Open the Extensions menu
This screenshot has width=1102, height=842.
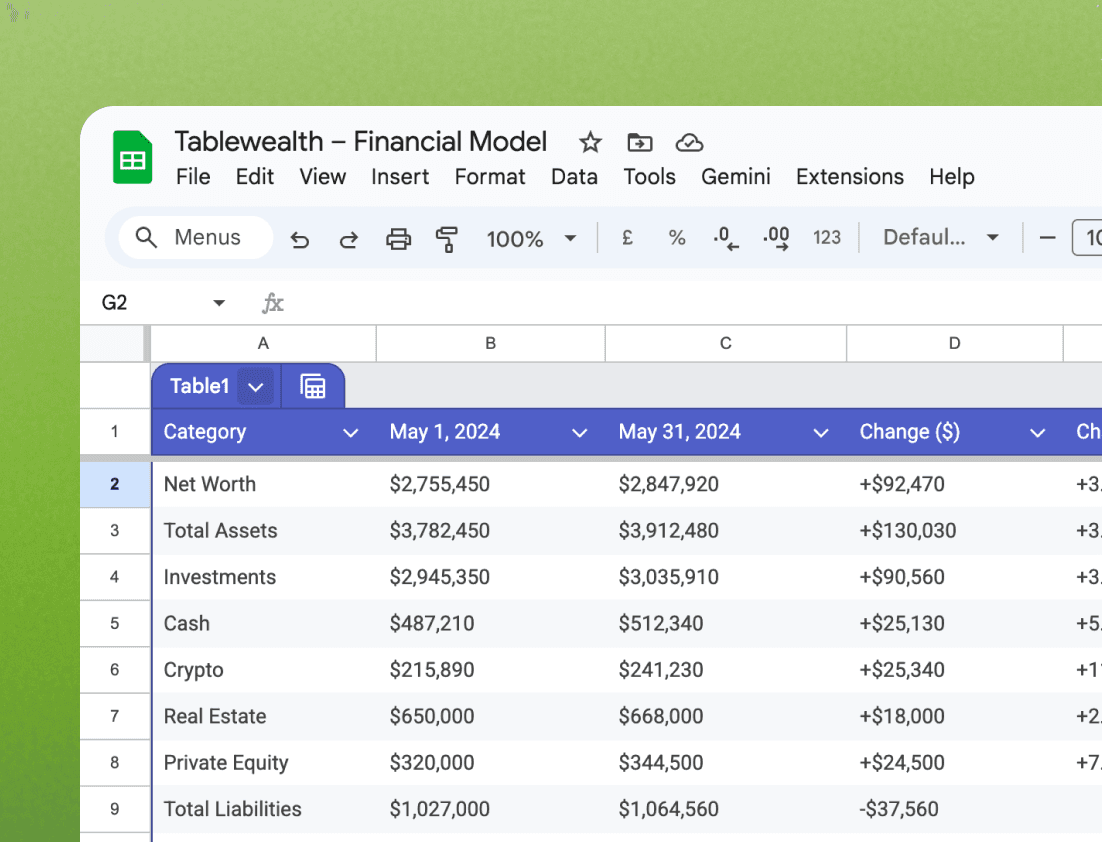(x=850, y=176)
